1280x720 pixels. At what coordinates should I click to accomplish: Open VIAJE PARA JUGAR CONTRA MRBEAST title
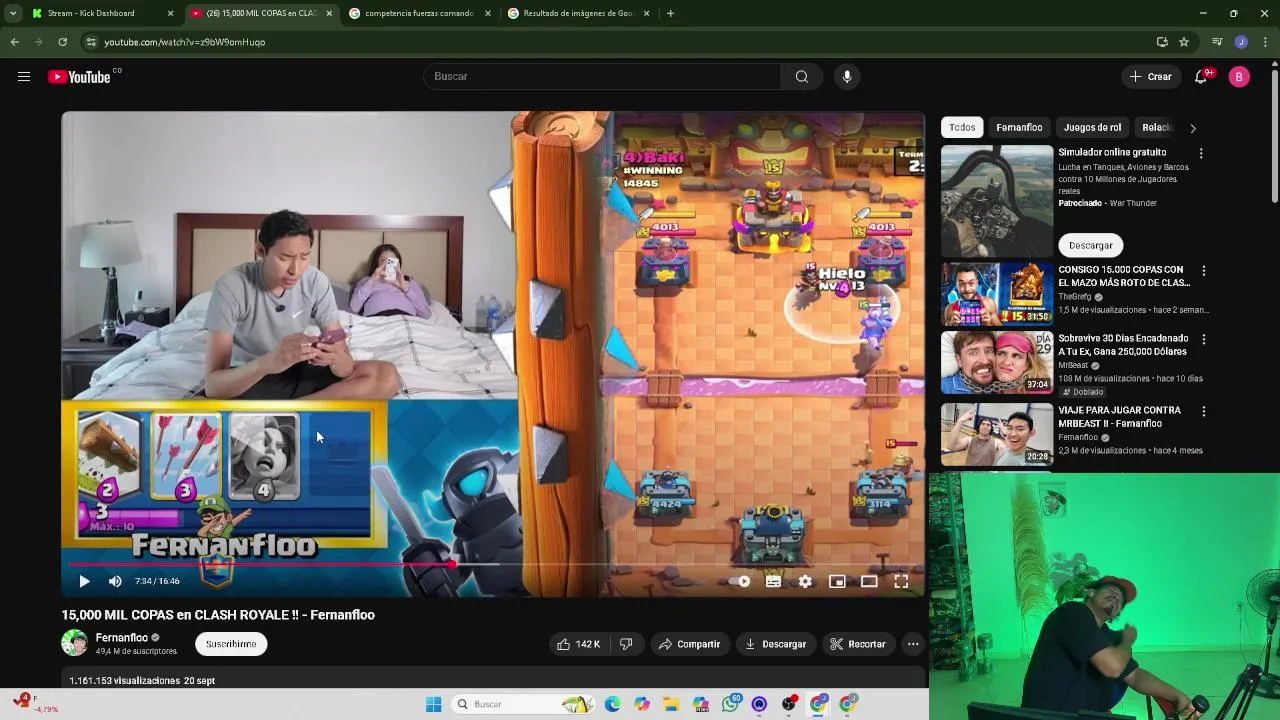(x=1119, y=417)
